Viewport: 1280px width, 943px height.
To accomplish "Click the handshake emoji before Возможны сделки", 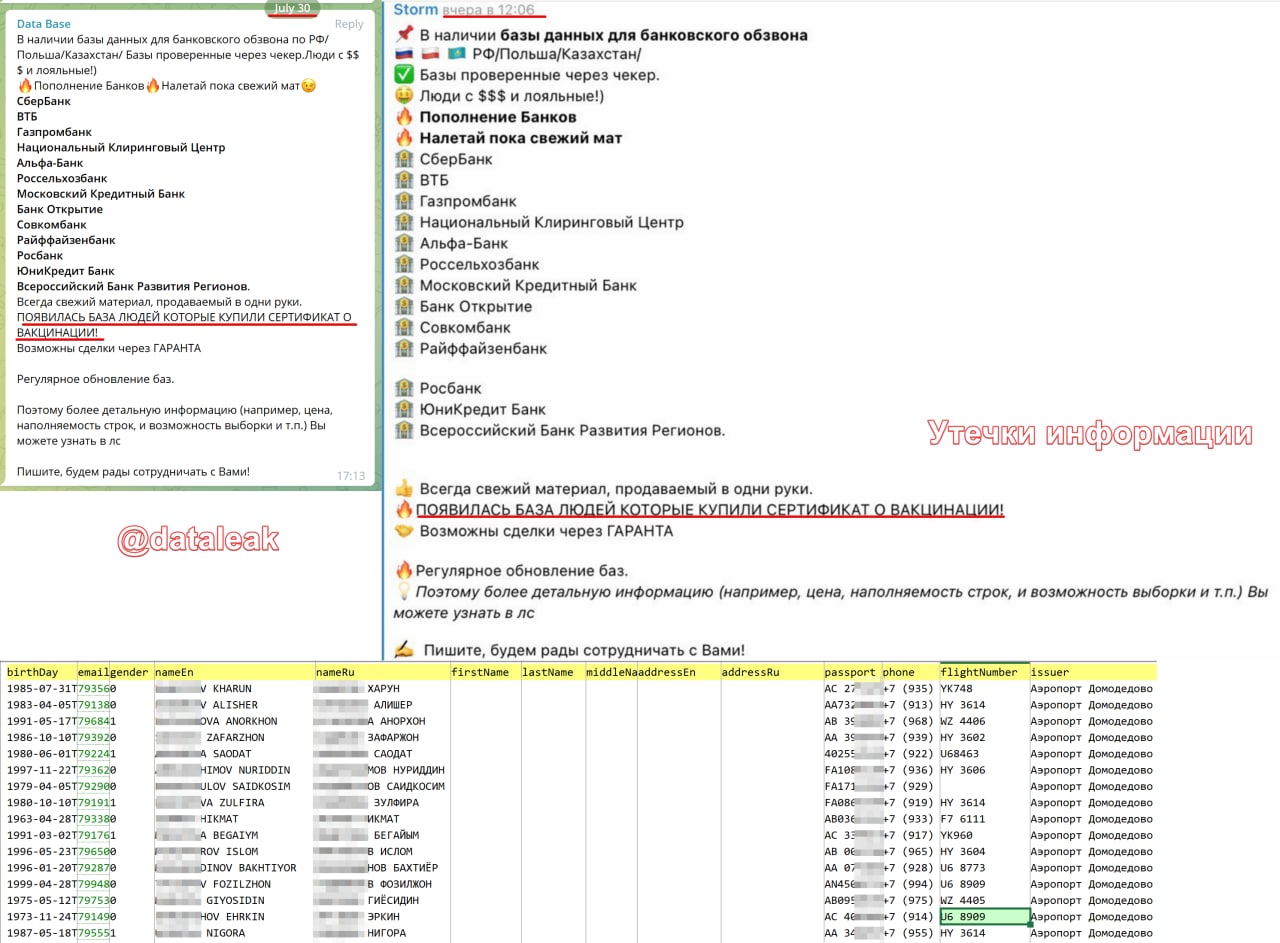I will 404,531.
